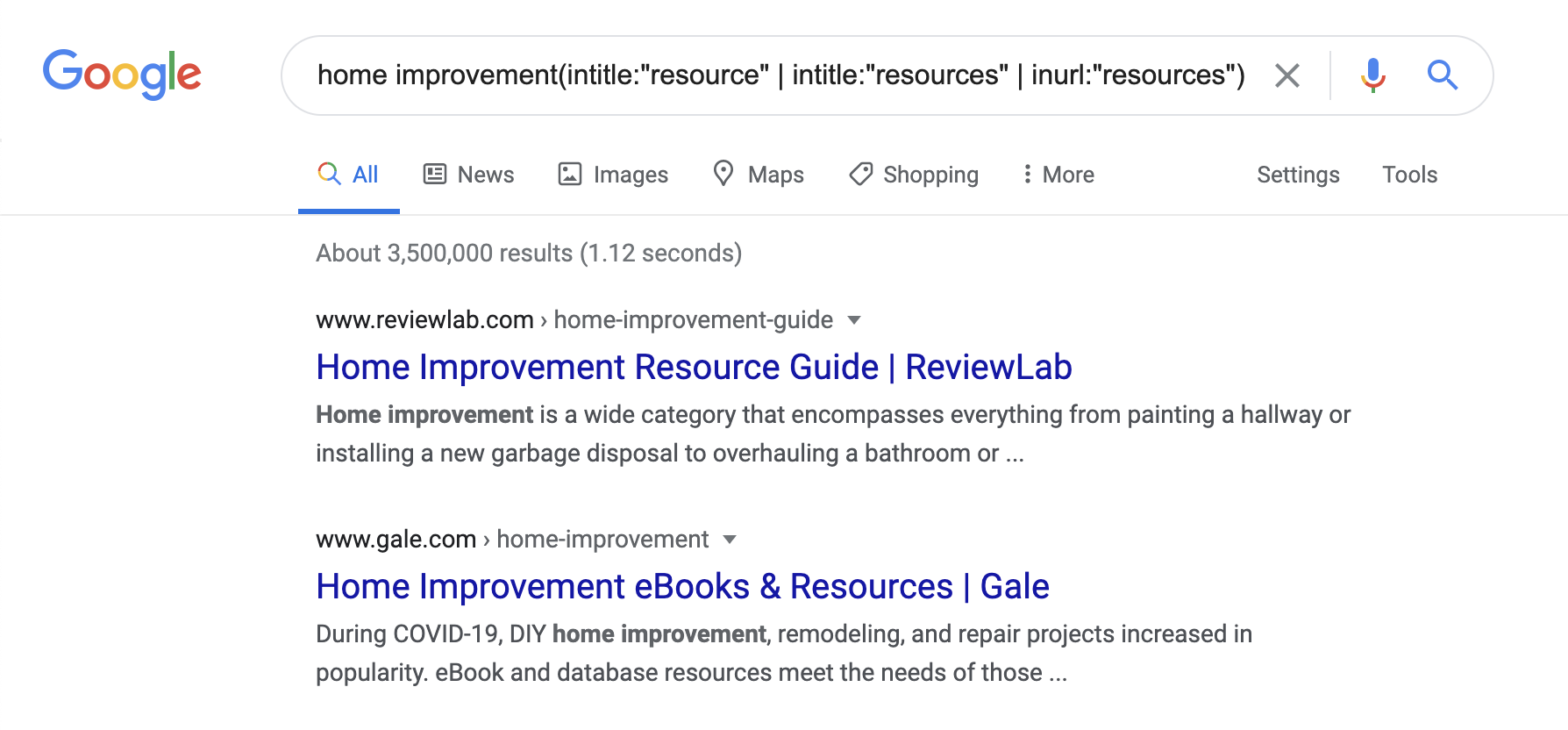Submit search with magnifying glass icon
1568x730 pixels.
[x=1442, y=75]
